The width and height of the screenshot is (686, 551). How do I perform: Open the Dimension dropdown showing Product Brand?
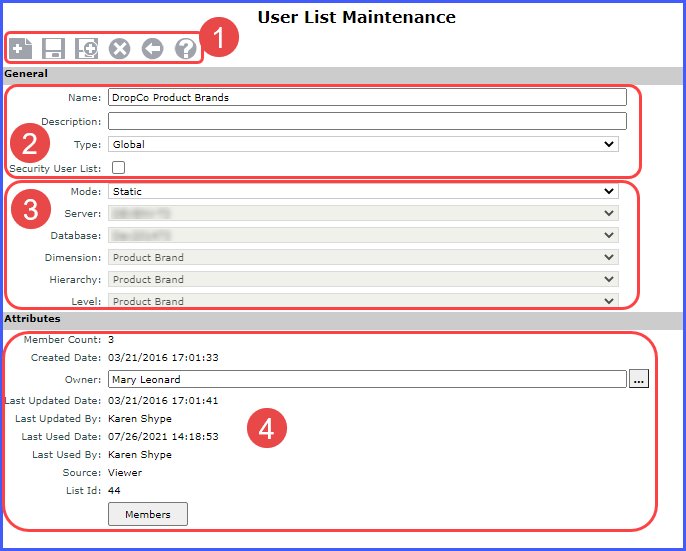(x=363, y=257)
